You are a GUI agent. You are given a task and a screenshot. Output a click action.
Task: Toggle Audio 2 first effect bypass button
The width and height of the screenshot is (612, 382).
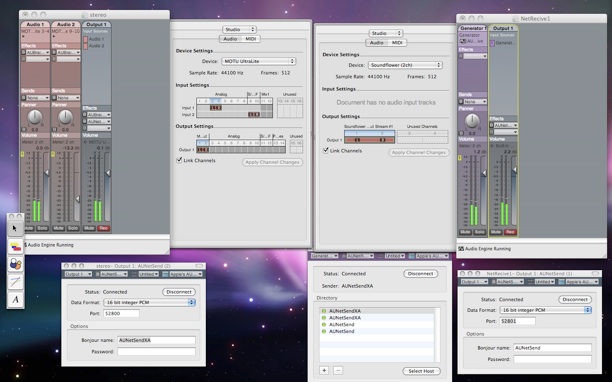tap(54, 52)
